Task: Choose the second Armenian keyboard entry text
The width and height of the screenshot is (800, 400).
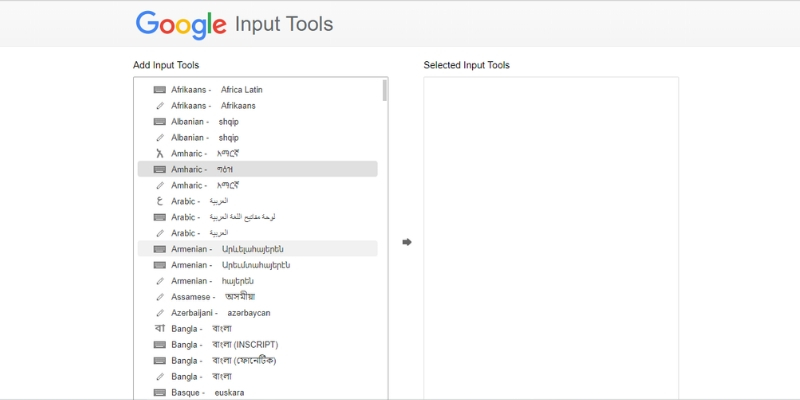Action: [231, 265]
